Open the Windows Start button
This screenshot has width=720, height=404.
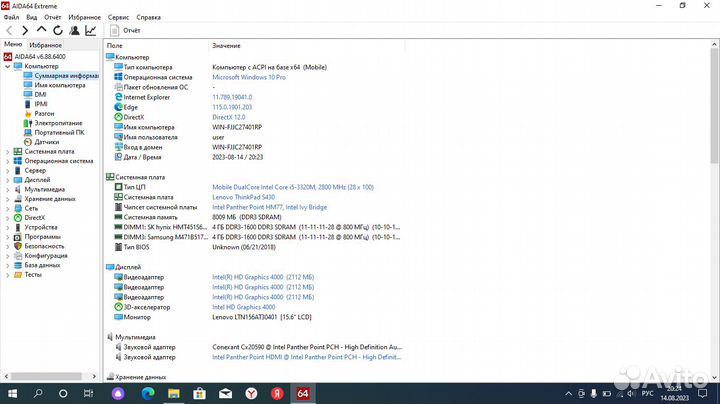(x=12, y=393)
